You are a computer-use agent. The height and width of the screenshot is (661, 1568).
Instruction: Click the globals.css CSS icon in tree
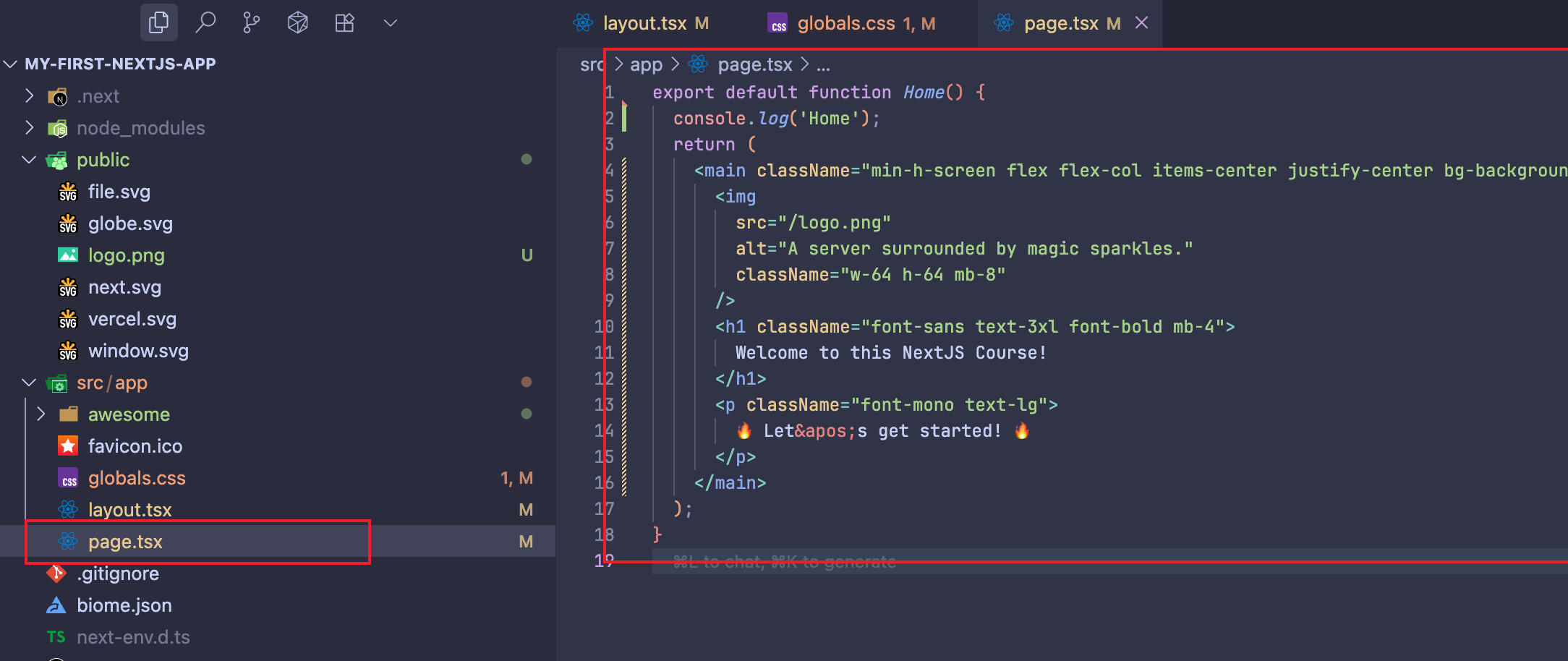(68, 478)
